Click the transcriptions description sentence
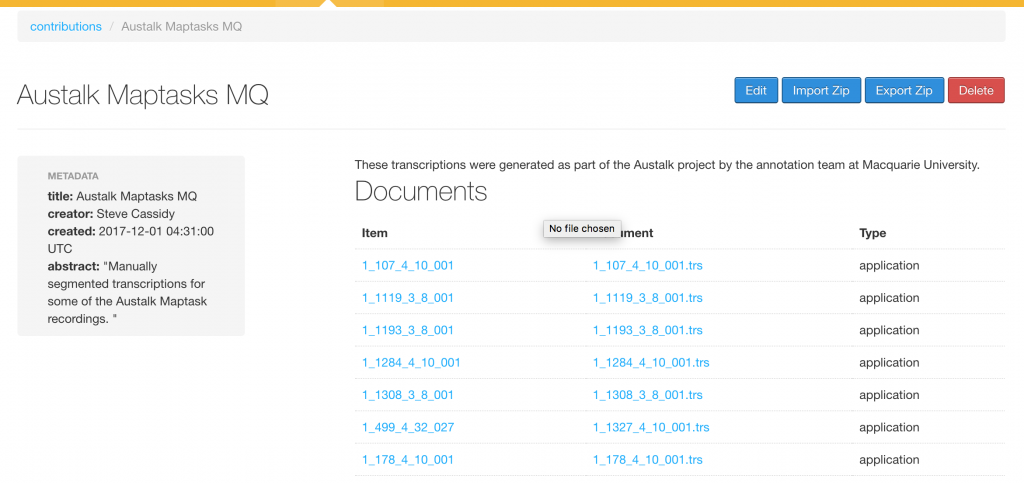 tap(667, 165)
